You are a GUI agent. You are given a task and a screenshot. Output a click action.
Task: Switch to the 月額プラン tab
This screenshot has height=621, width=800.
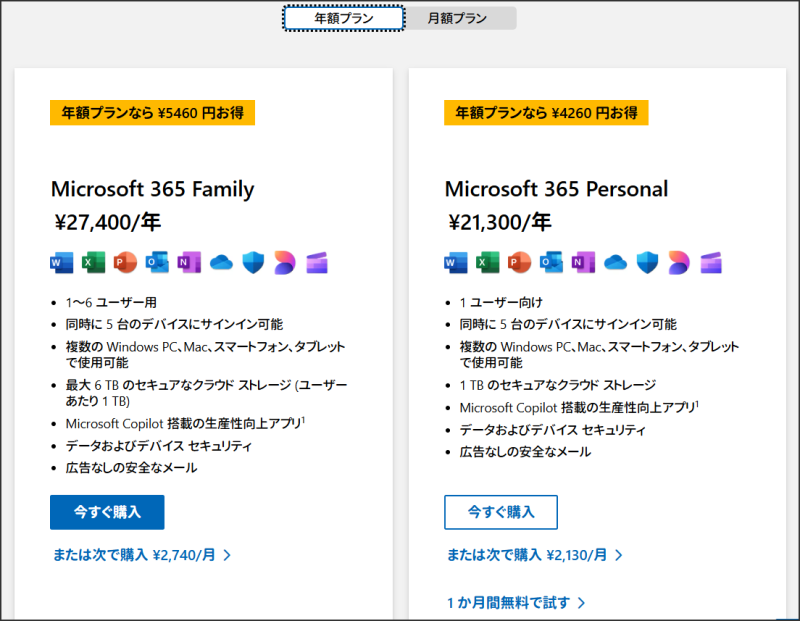458,18
